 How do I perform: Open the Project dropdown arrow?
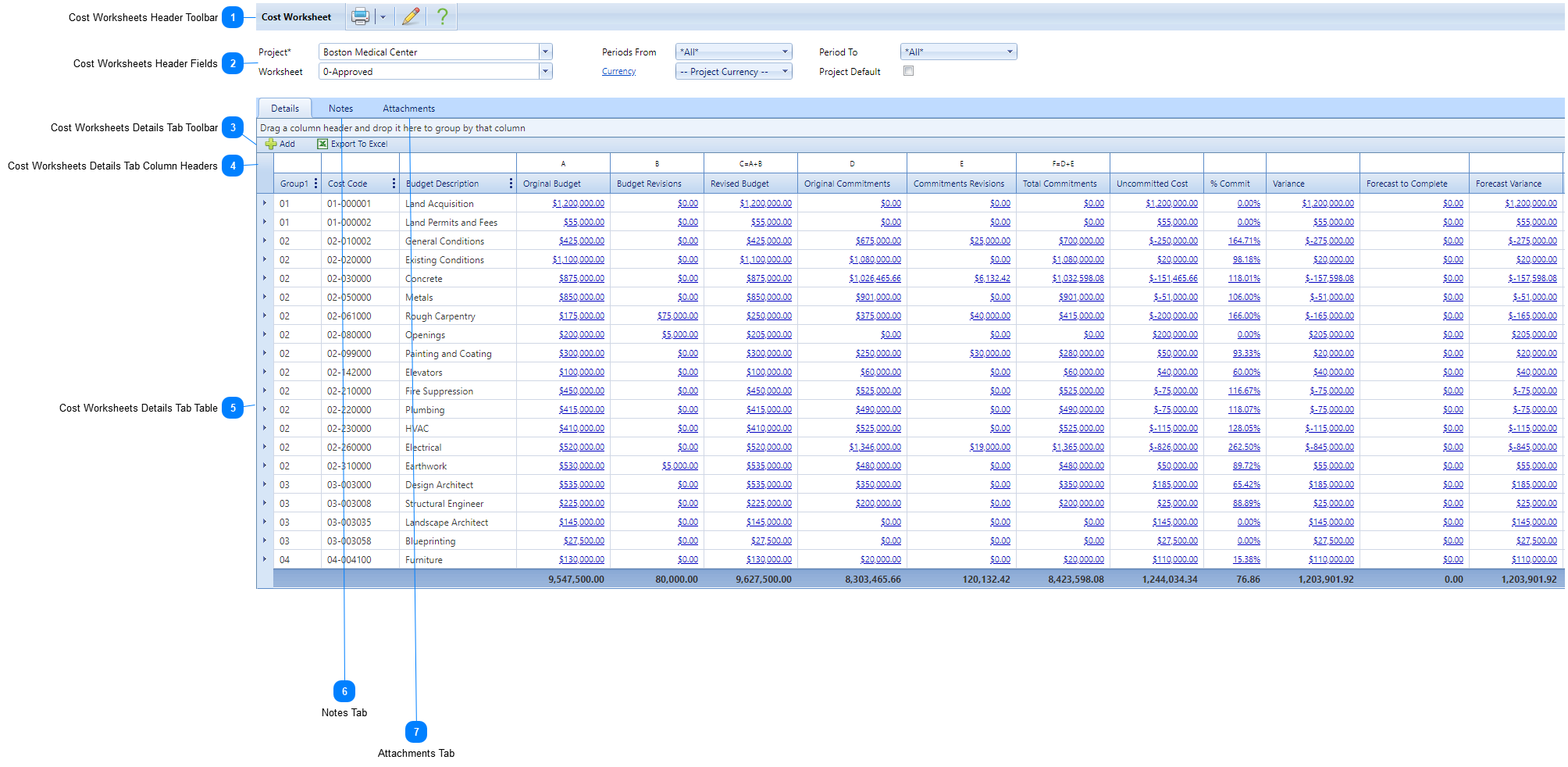click(546, 52)
